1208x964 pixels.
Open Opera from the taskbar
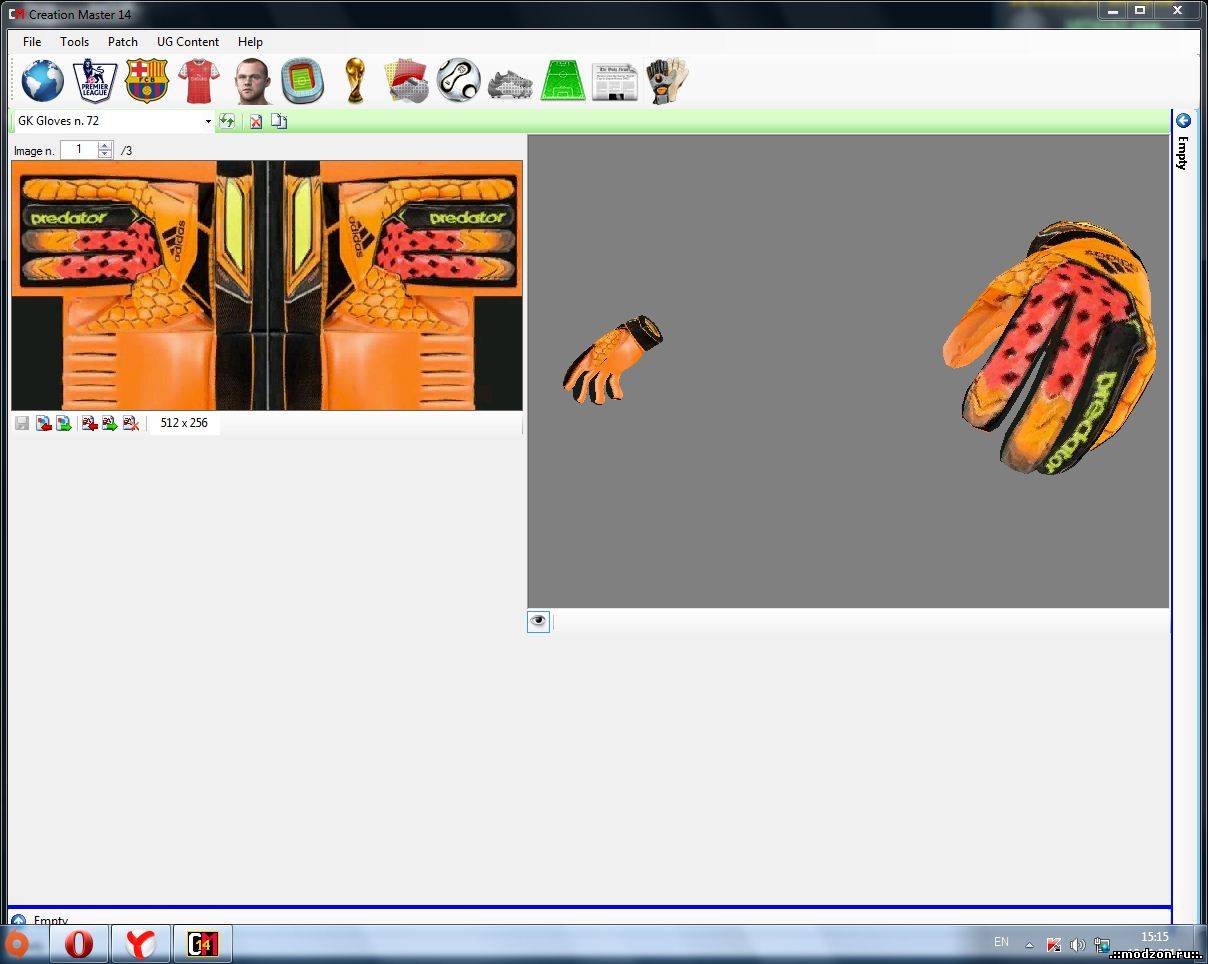point(79,943)
